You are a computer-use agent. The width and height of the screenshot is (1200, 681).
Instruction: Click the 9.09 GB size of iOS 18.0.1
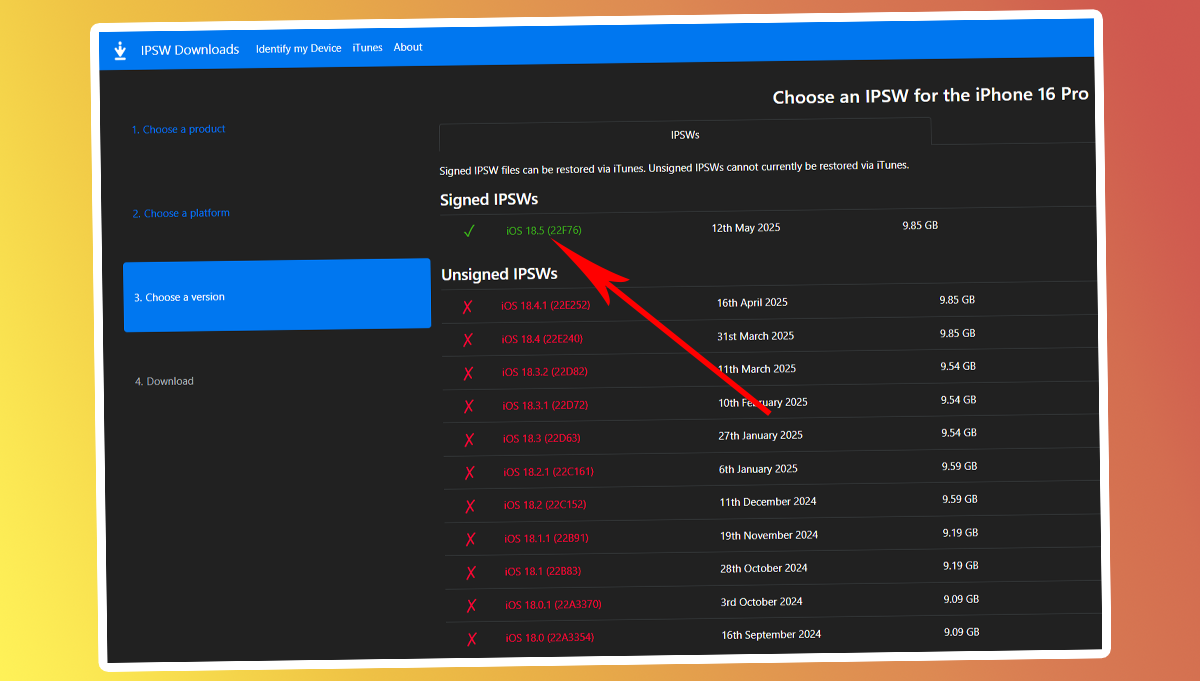961,599
